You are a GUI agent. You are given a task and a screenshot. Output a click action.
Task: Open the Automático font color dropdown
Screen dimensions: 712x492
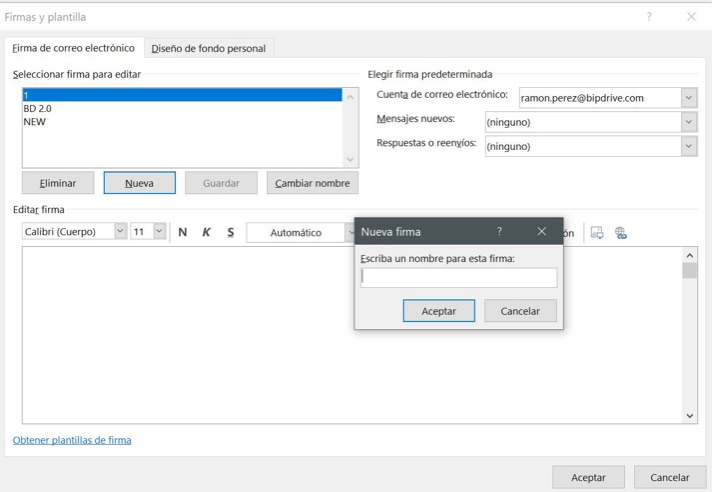point(350,232)
